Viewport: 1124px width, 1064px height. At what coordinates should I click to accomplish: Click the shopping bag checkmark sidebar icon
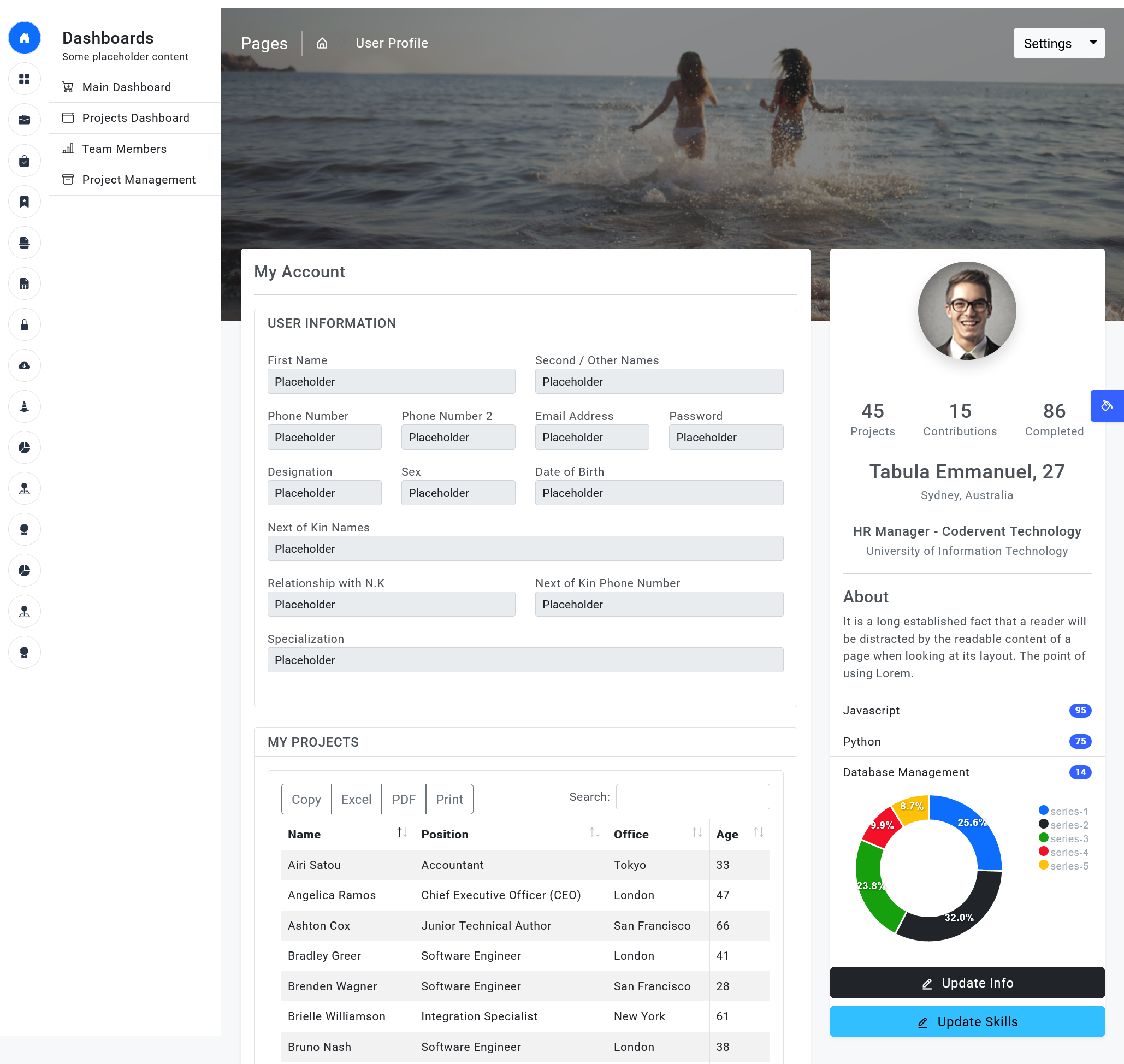pos(25,161)
